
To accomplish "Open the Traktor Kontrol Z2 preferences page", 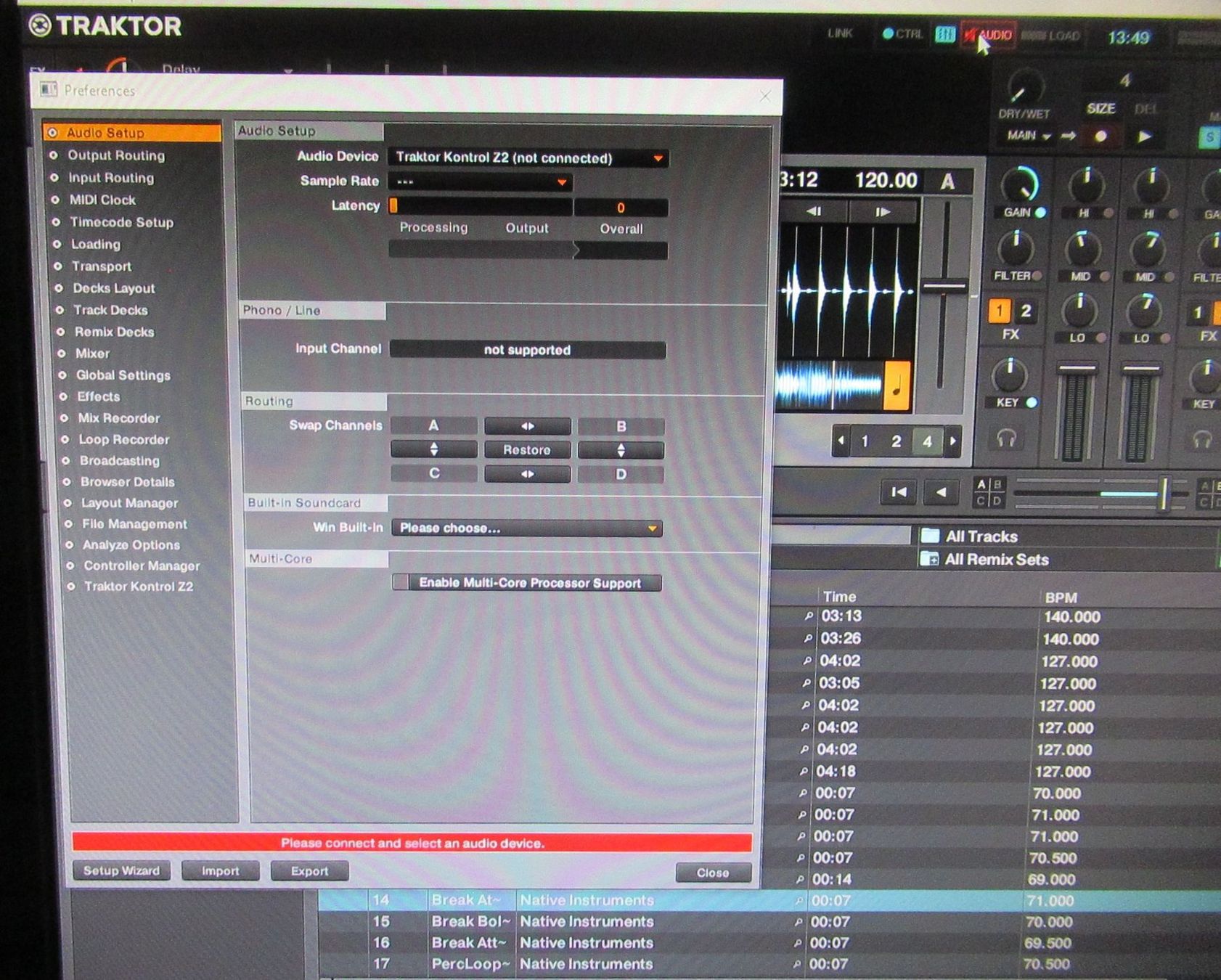I will click(x=138, y=587).
